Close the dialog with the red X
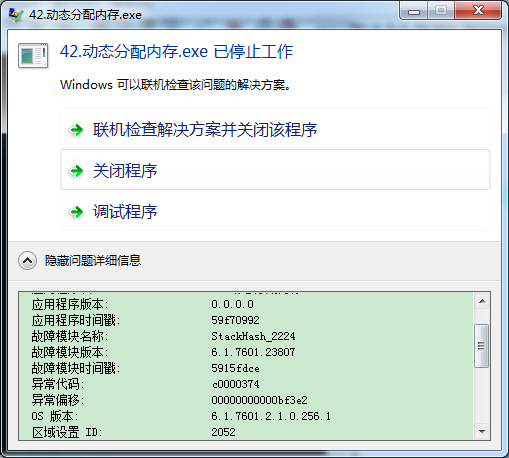 [x=478, y=11]
